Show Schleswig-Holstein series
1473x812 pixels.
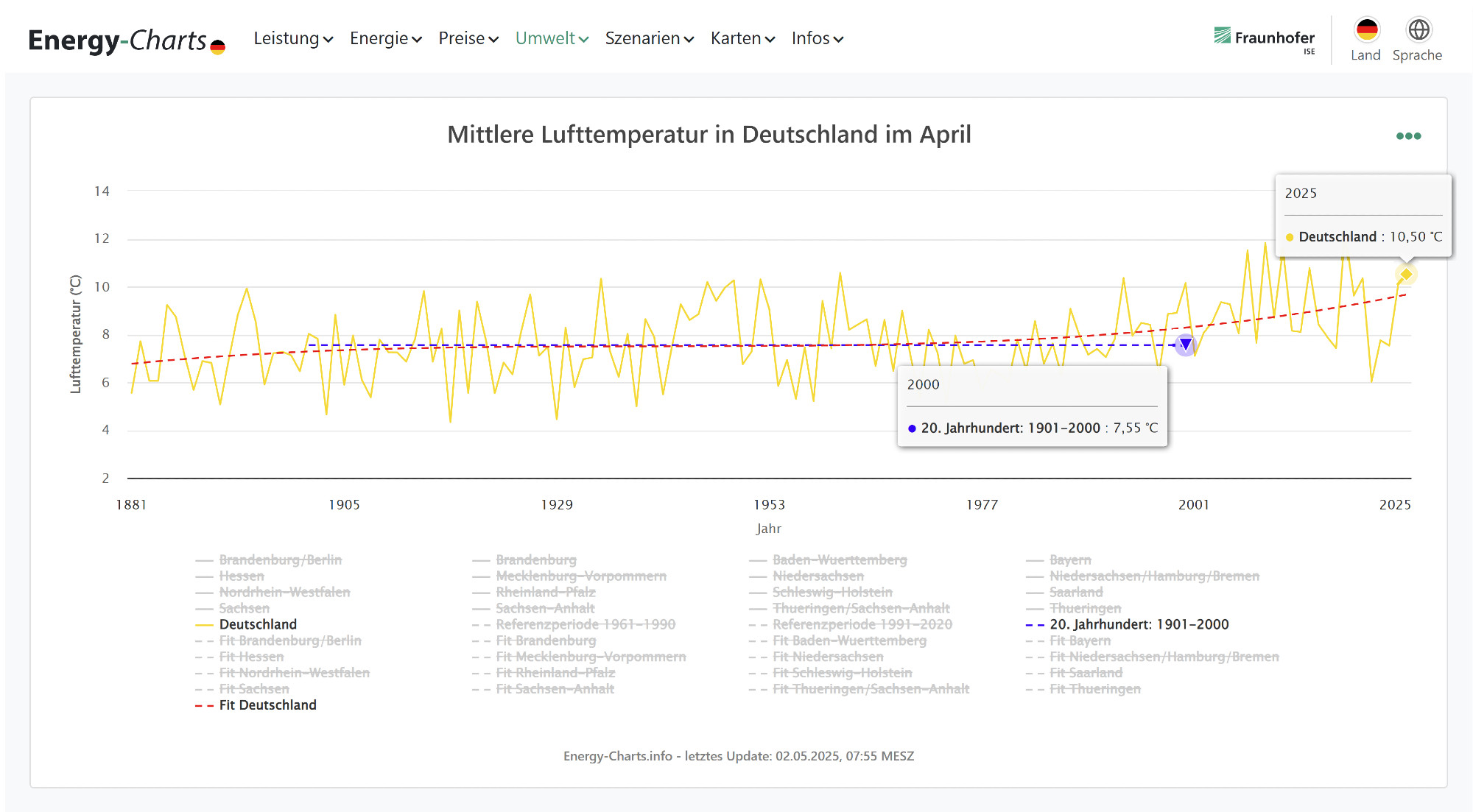820,592
